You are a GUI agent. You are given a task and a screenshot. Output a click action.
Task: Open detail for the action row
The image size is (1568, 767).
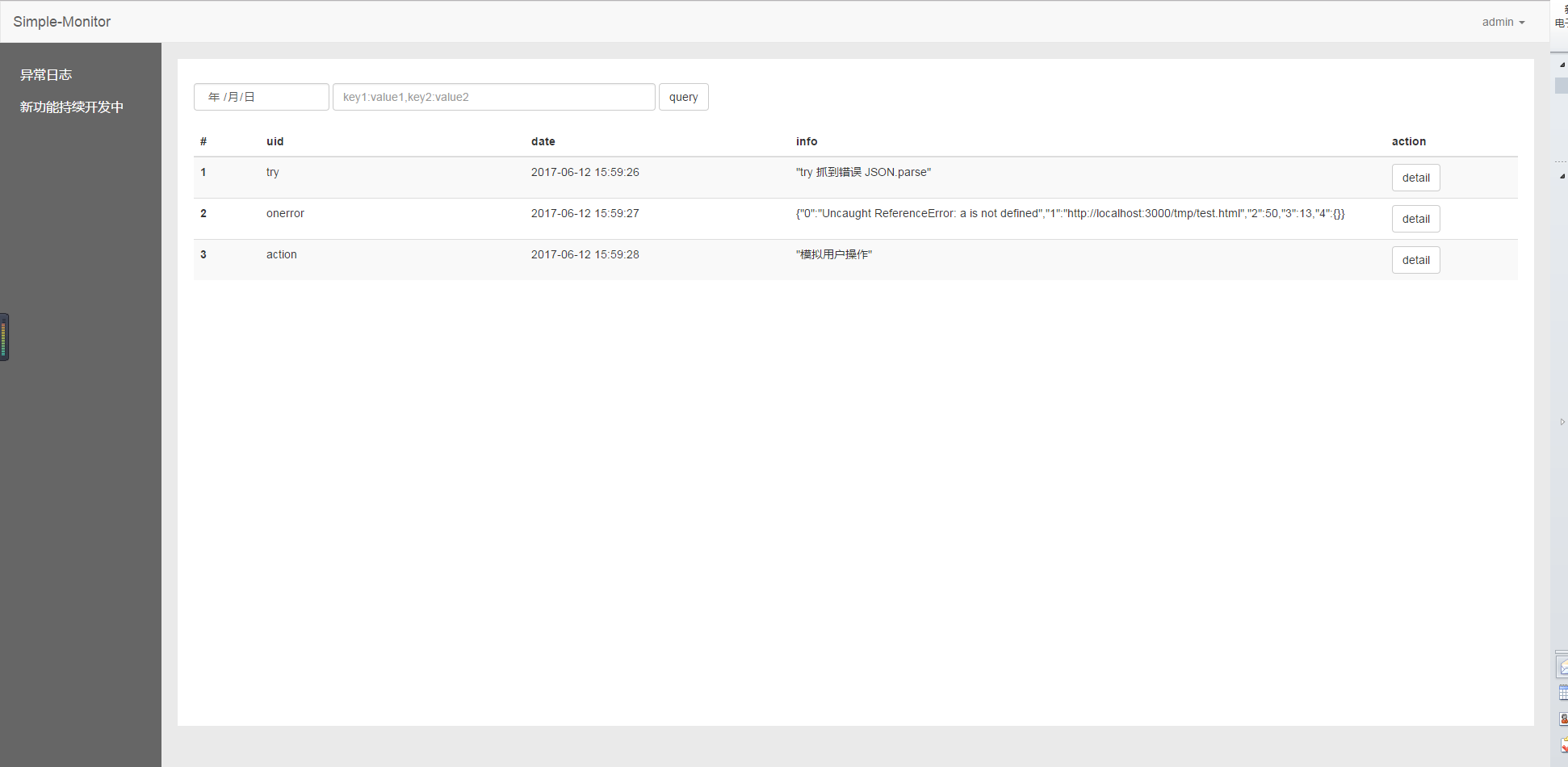1416,260
